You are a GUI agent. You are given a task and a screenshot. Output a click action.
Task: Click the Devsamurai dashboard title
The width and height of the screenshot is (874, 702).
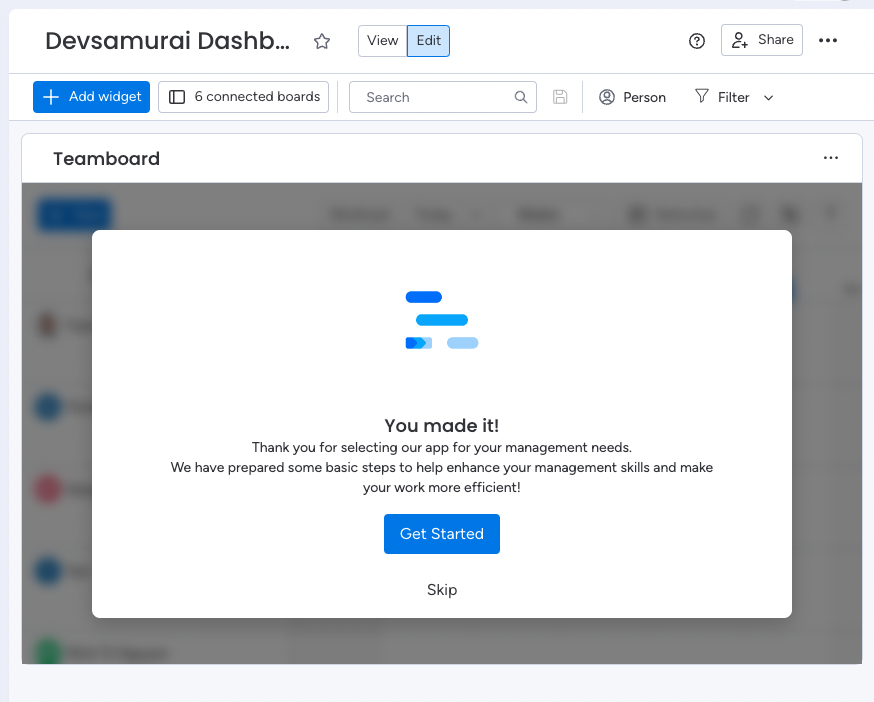tap(168, 41)
